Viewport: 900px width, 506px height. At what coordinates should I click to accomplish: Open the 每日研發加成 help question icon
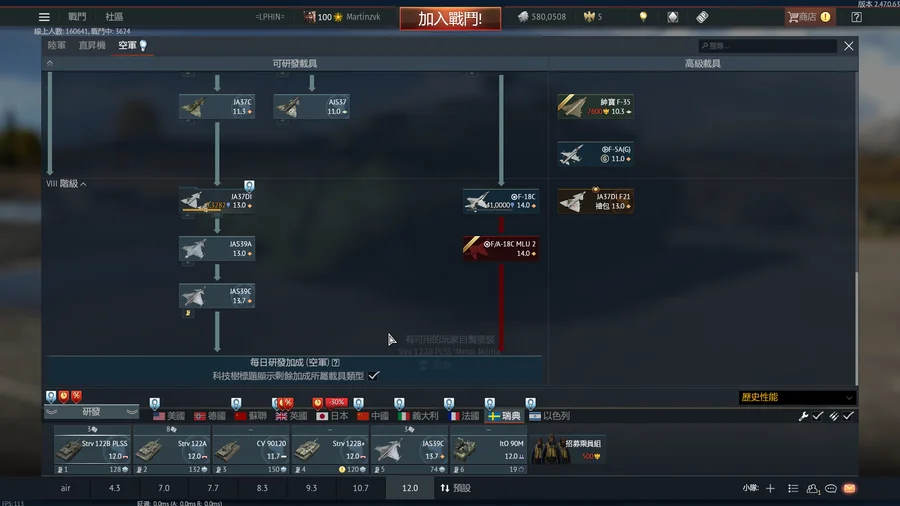click(x=336, y=363)
